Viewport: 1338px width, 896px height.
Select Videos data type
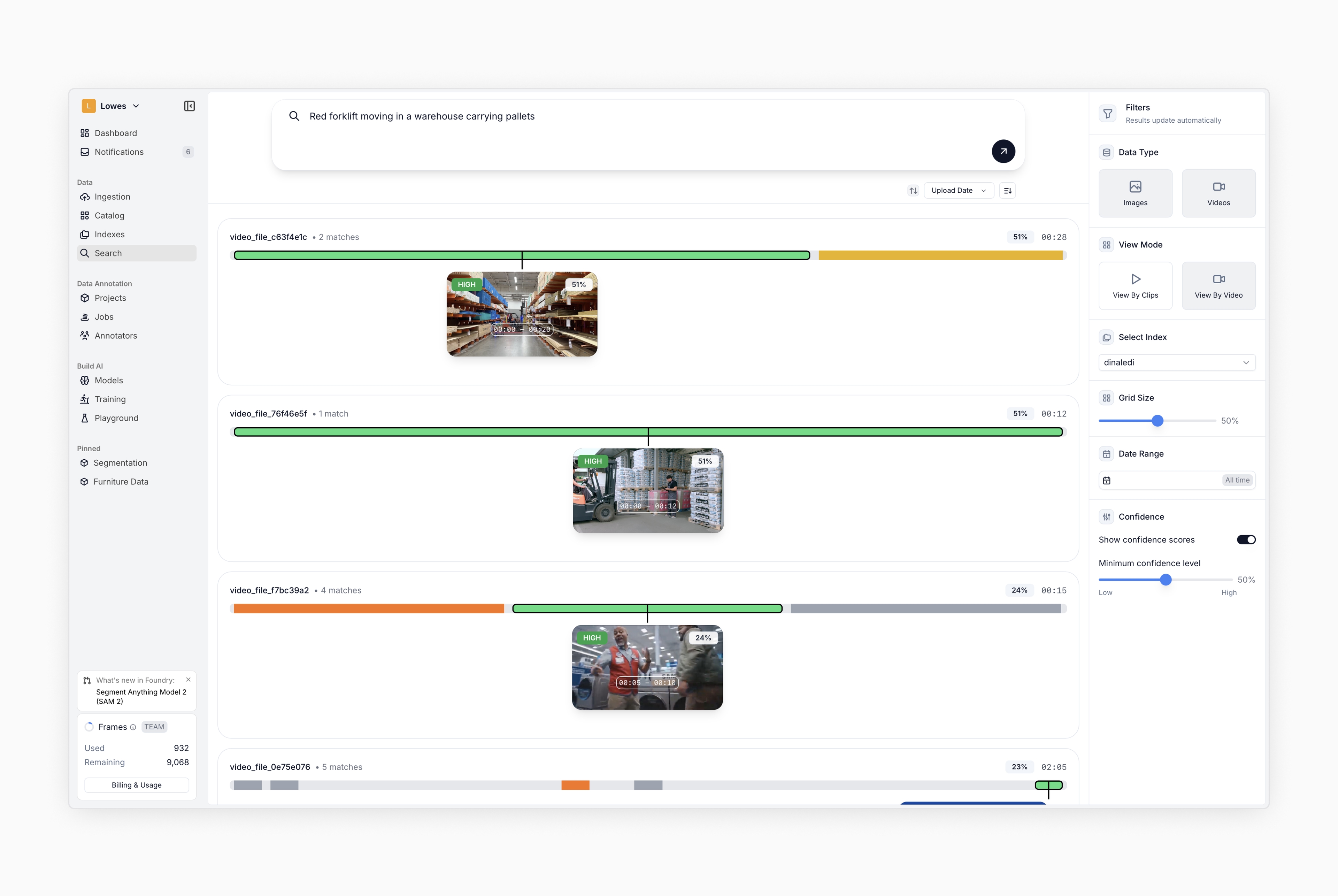tap(1218, 193)
